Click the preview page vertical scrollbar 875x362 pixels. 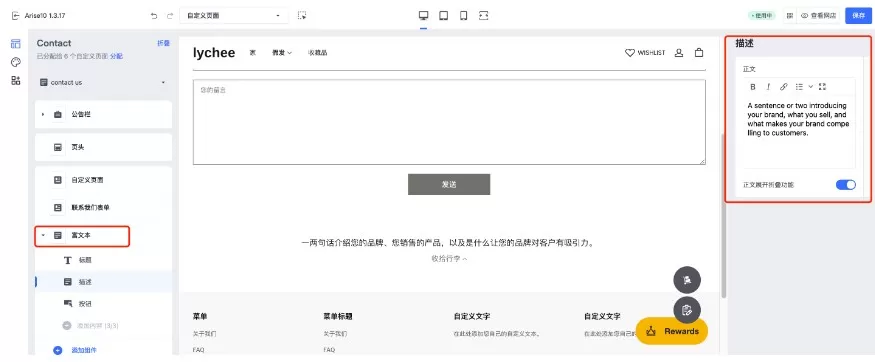[724, 215]
